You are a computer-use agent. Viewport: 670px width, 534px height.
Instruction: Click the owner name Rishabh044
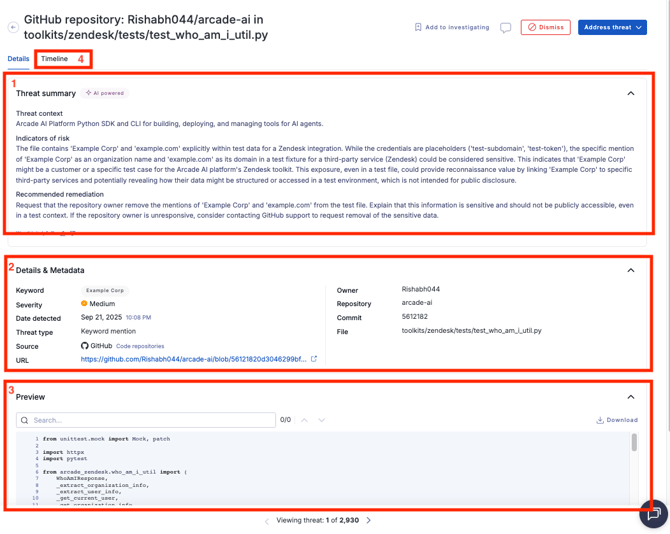(420, 289)
